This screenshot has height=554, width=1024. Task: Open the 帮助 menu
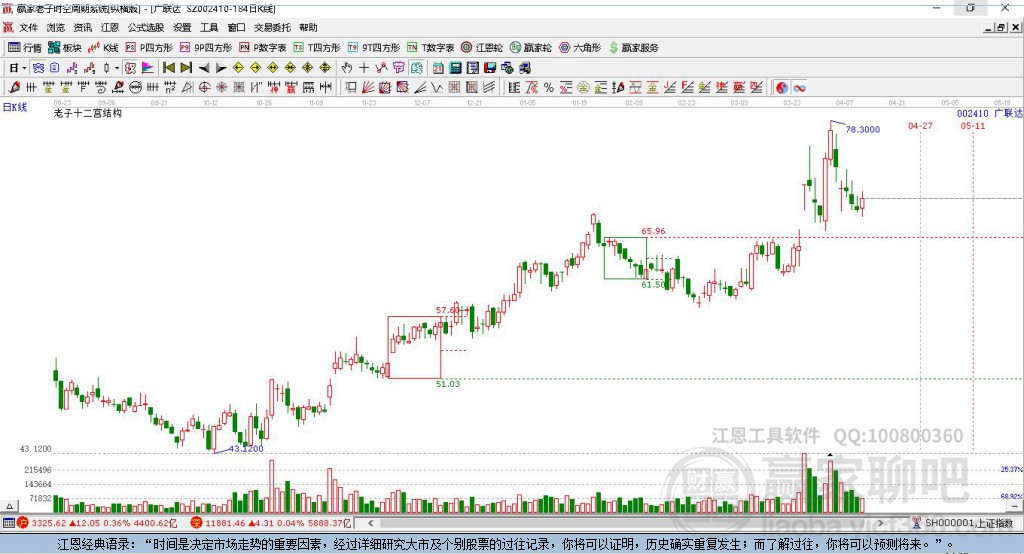tap(308, 27)
